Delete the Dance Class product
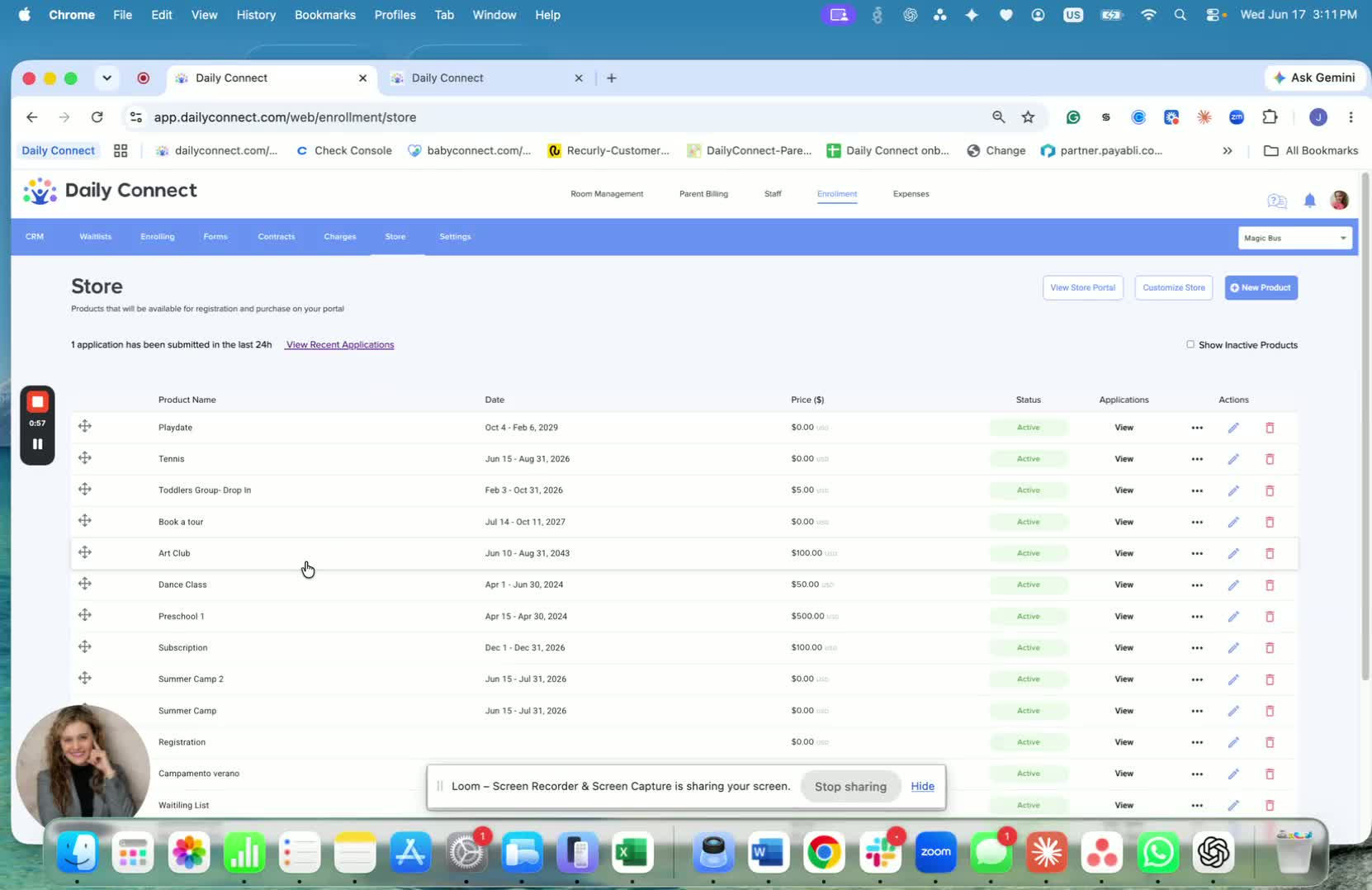1372x890 pixels. point(1270,585)
